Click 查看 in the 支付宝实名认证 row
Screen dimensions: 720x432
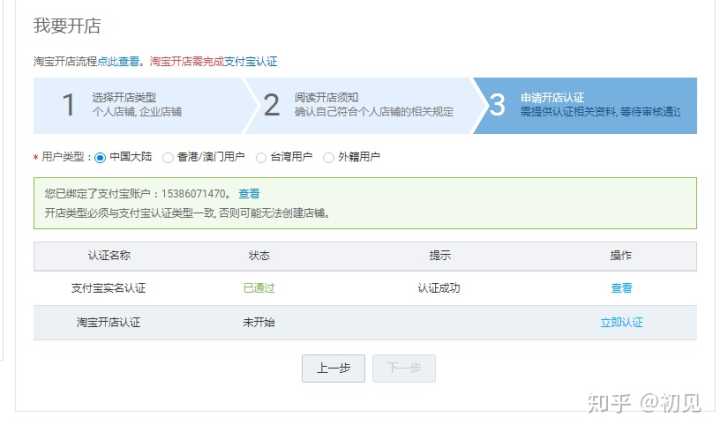pyautogui.click(x=621, y=288)
